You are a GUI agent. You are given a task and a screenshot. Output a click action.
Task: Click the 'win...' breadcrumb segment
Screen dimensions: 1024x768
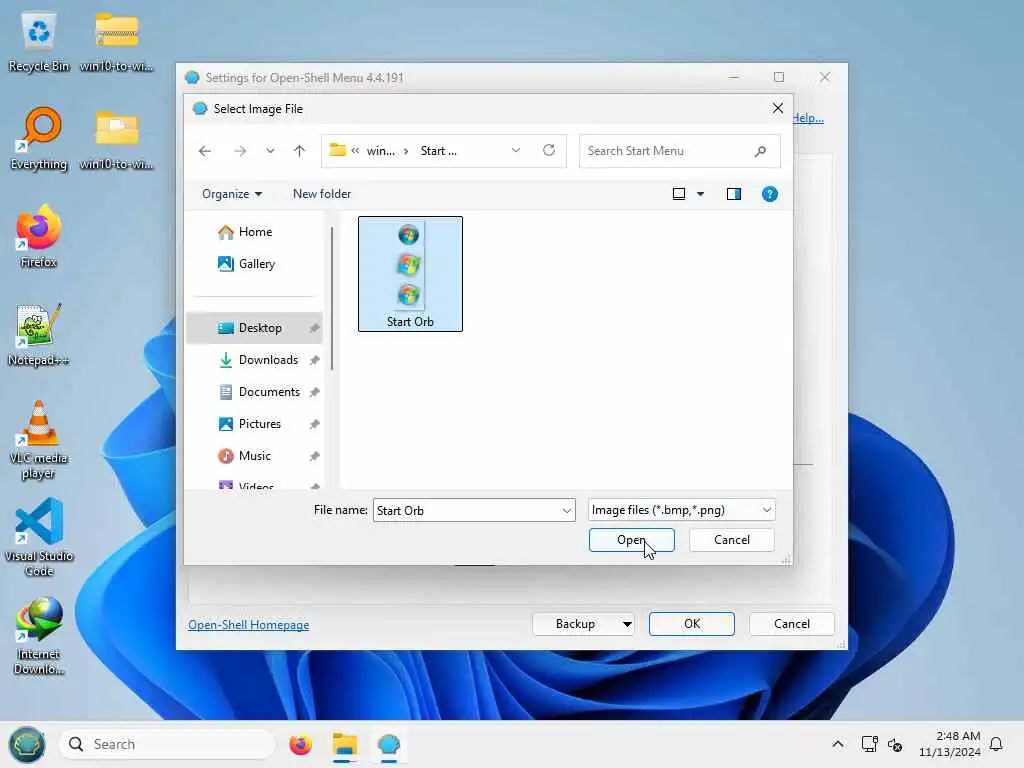coord(380,151)
